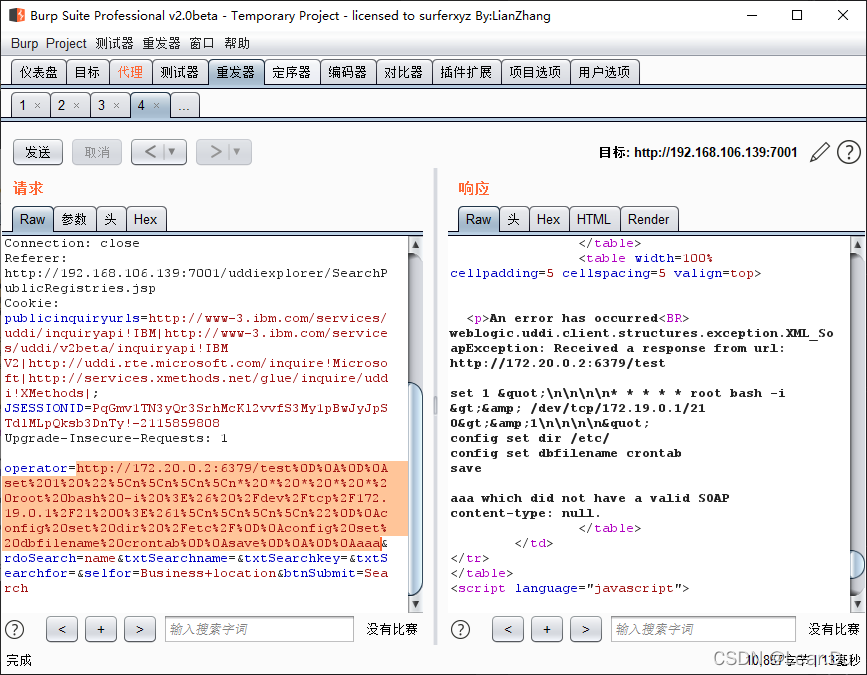This screenshot has width=867, height=675.
Task: Close Repeater tab 1
Action: pyautogui.click(x=38, y=105)
